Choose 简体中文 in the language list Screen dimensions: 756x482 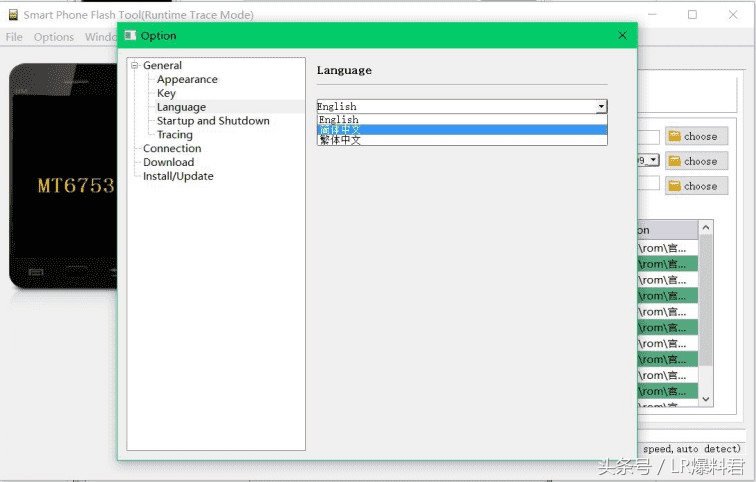coord(462,130)
